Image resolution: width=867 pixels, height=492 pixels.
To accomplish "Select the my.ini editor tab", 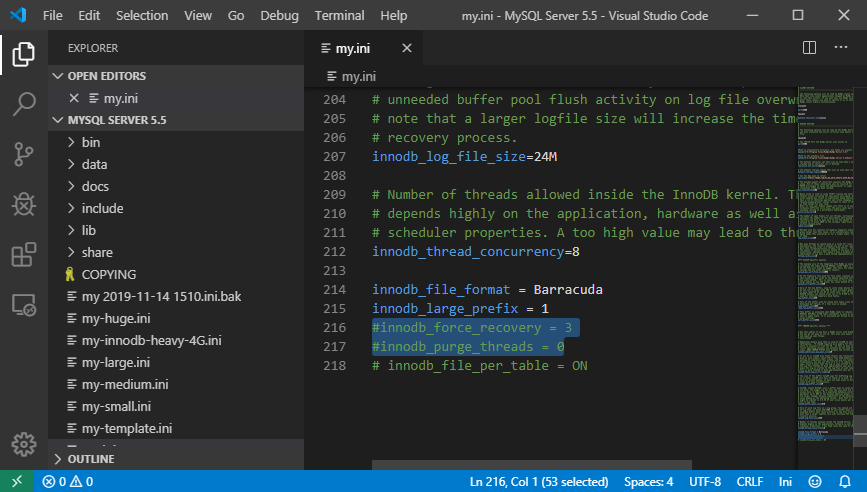I will click(x=363, y=48).
